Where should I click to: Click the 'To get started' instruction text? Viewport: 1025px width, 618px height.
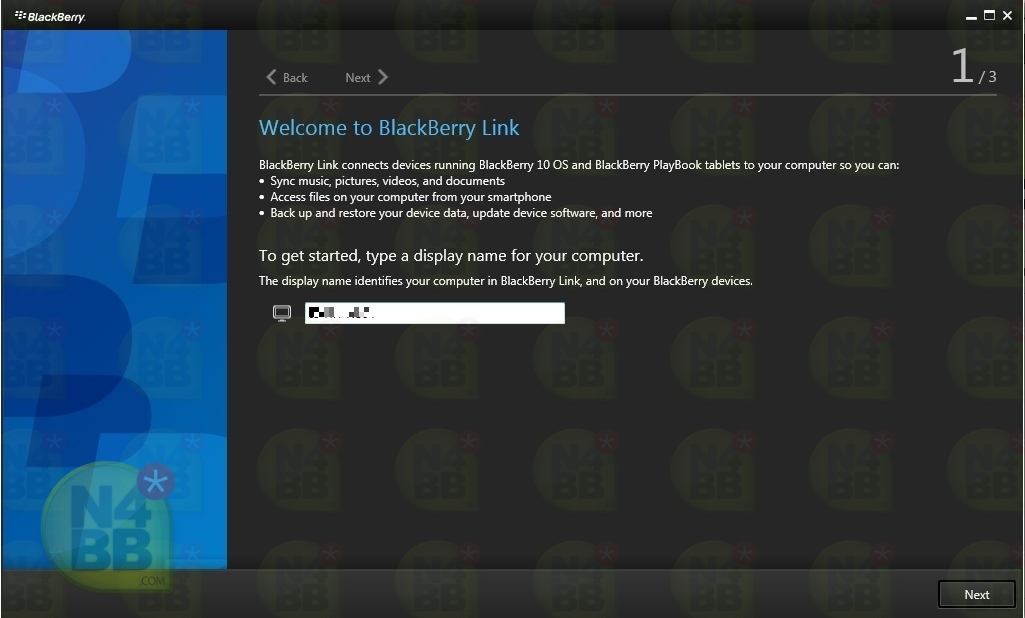point(451,256)
